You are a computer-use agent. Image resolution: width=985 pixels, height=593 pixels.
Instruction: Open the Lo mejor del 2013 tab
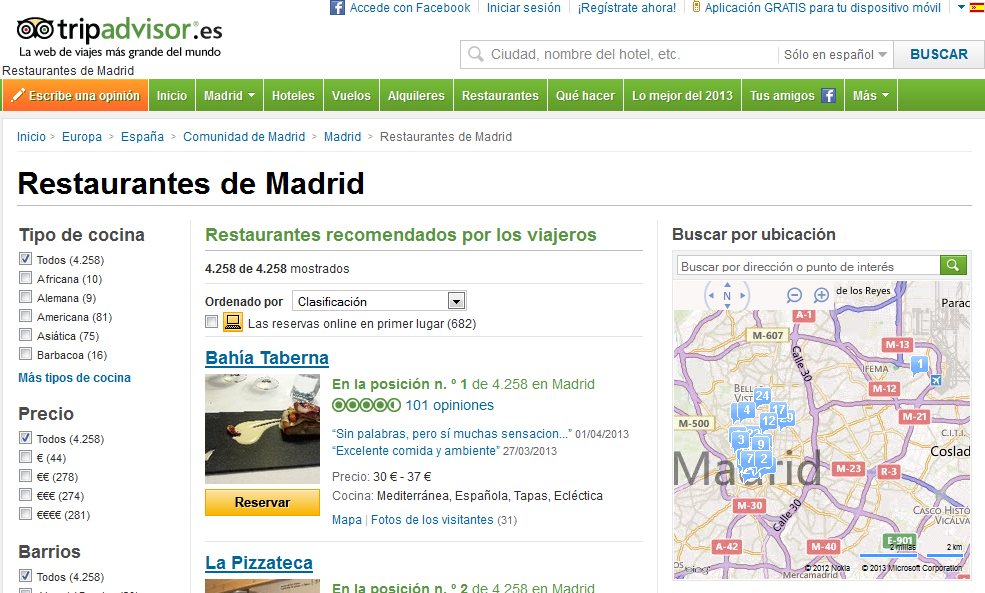[682, 95]
